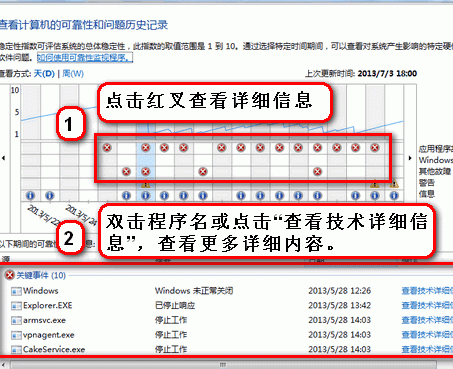Select the Windows entry in the event list

(41, 291)
